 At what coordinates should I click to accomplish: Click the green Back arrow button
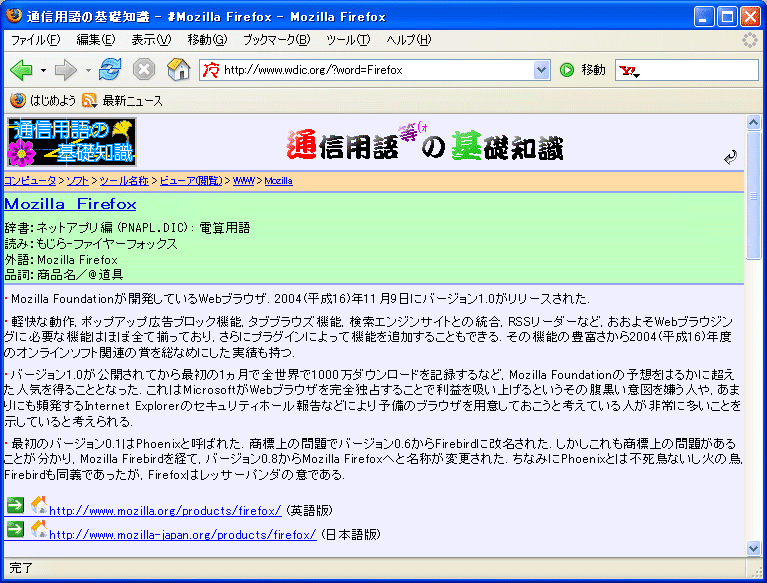(21, 70)
